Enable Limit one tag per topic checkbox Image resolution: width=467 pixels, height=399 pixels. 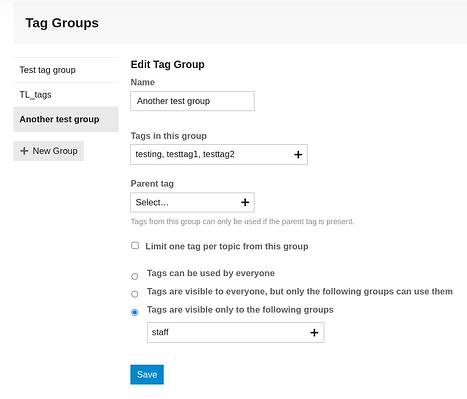click(135, 246)
